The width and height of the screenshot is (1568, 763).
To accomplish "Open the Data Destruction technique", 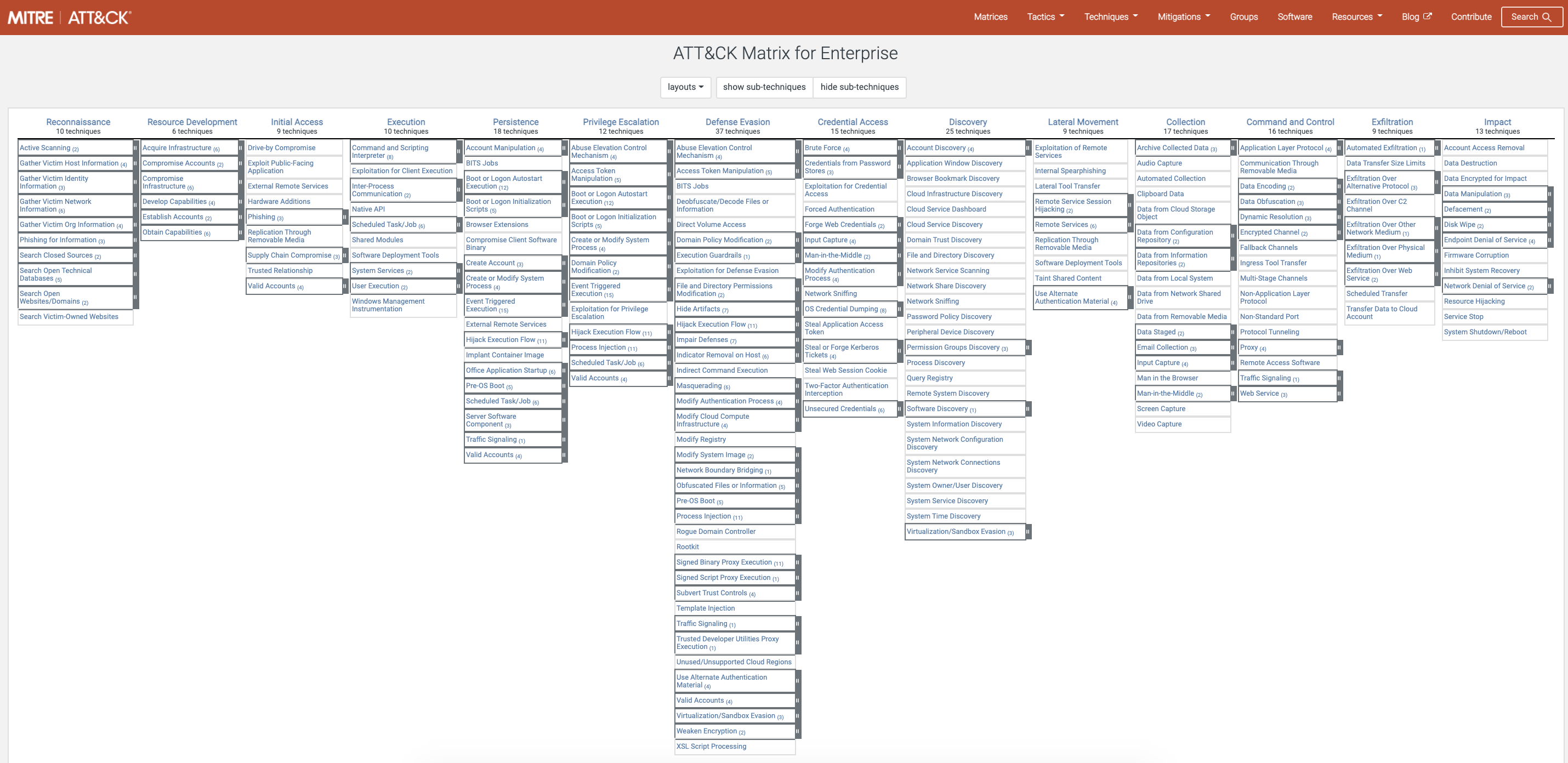I will point(1470,163).
